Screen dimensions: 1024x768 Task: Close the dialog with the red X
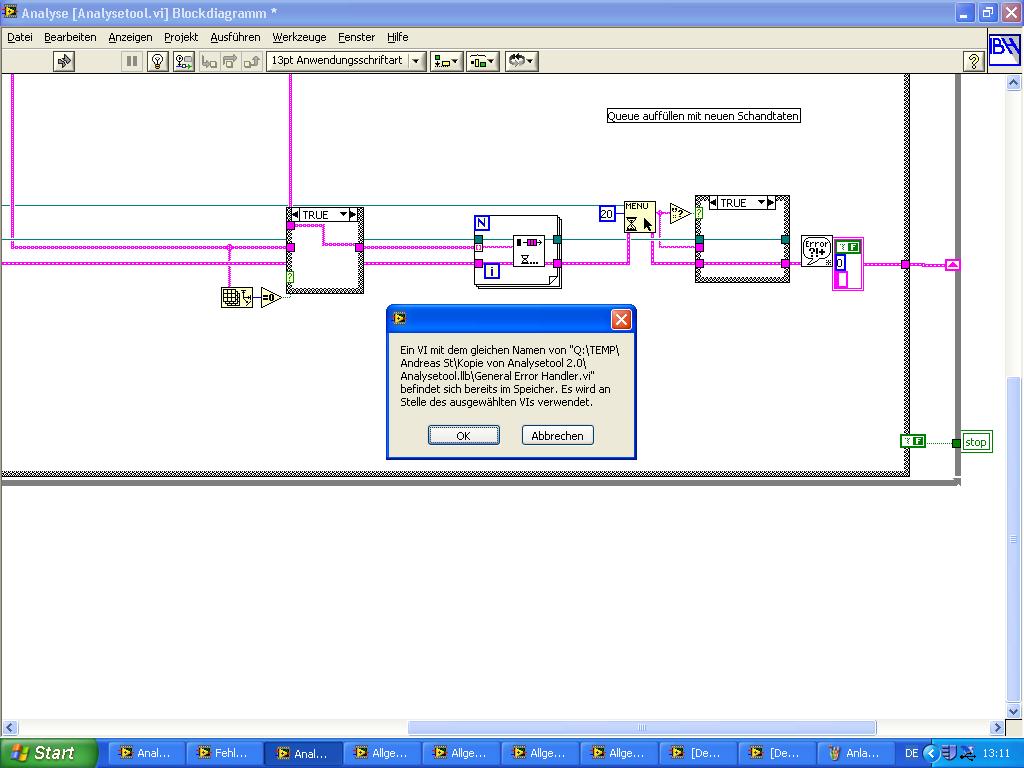click(620, 319)
